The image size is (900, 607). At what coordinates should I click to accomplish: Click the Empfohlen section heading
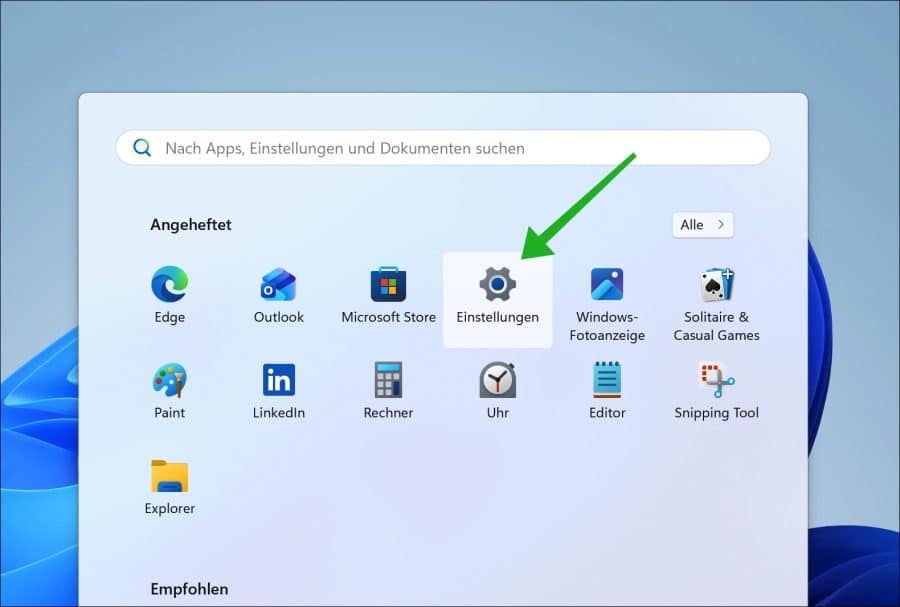[x=189, y=589]
